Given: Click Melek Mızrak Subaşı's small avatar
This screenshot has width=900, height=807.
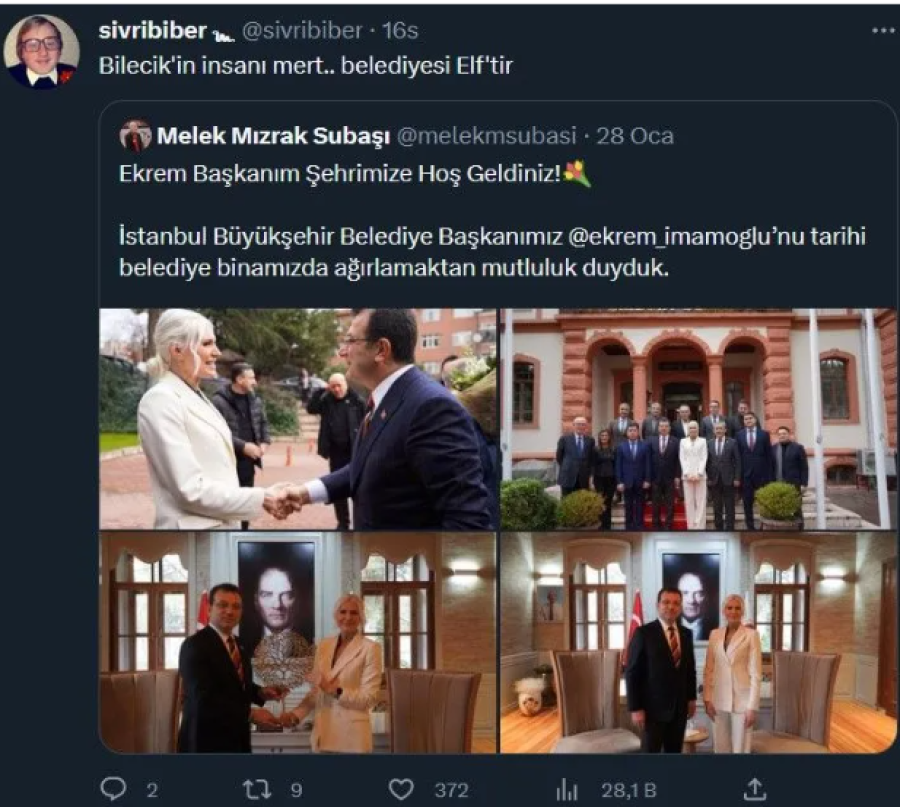Looking at the screenshot, I should click(135, 135).
